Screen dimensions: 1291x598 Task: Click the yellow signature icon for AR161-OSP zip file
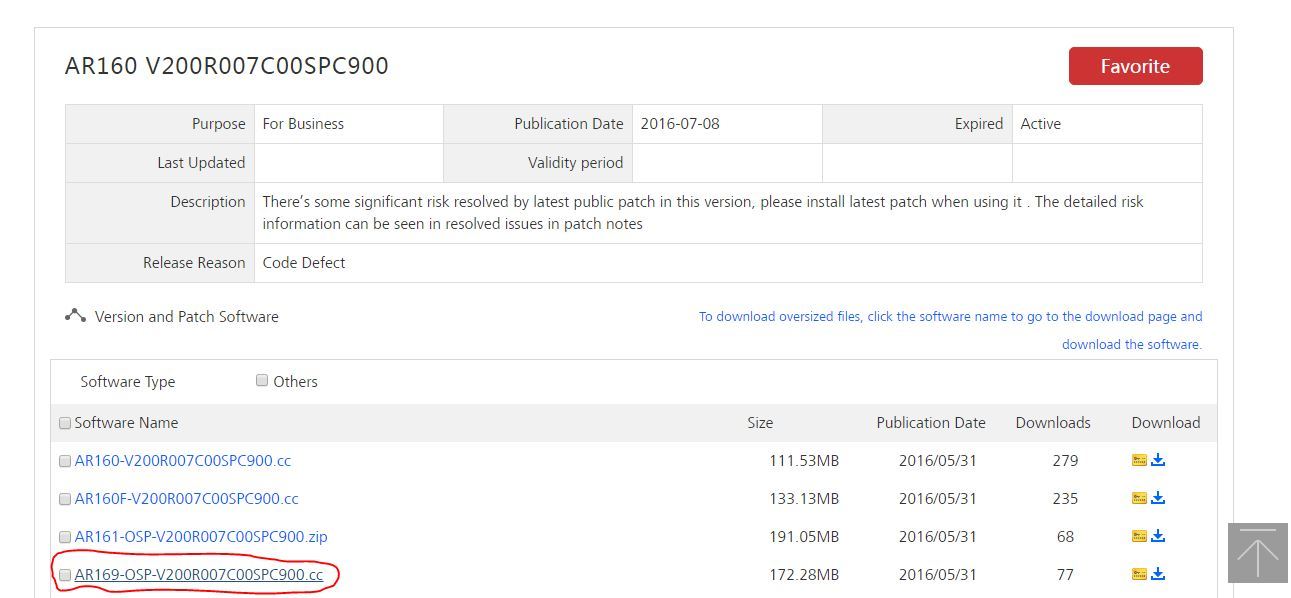[1139, 536]
